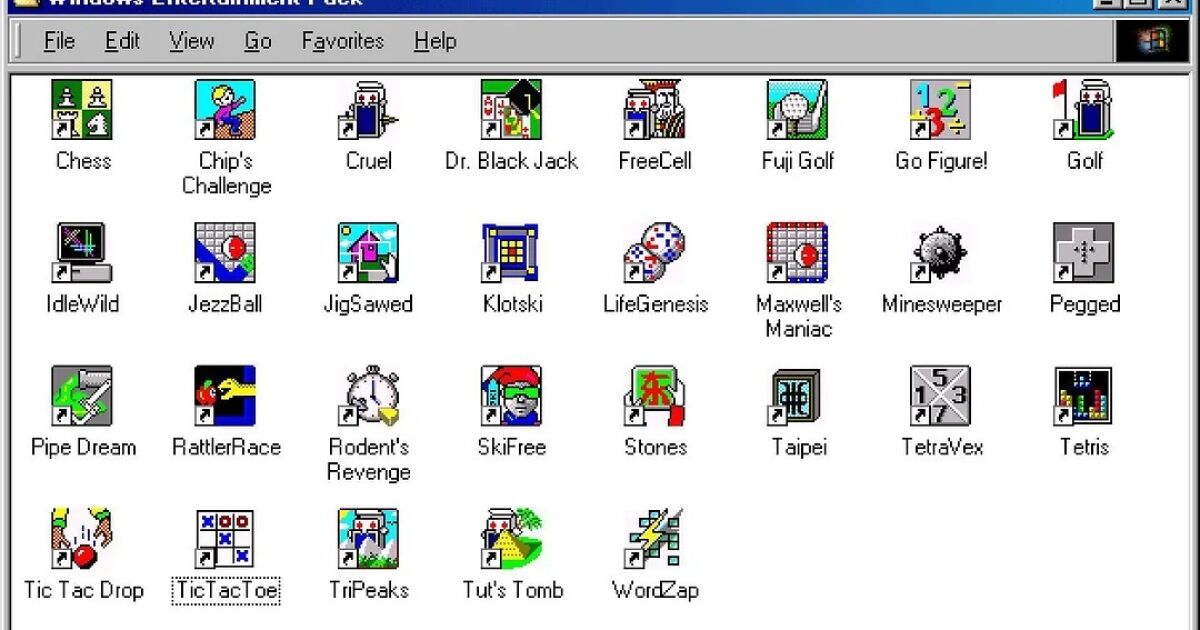Image resolution: width=1200 pixels, height=630 pixels.
Task: Select the Rodent's Revenge clock icon
Action: point(369,396)
